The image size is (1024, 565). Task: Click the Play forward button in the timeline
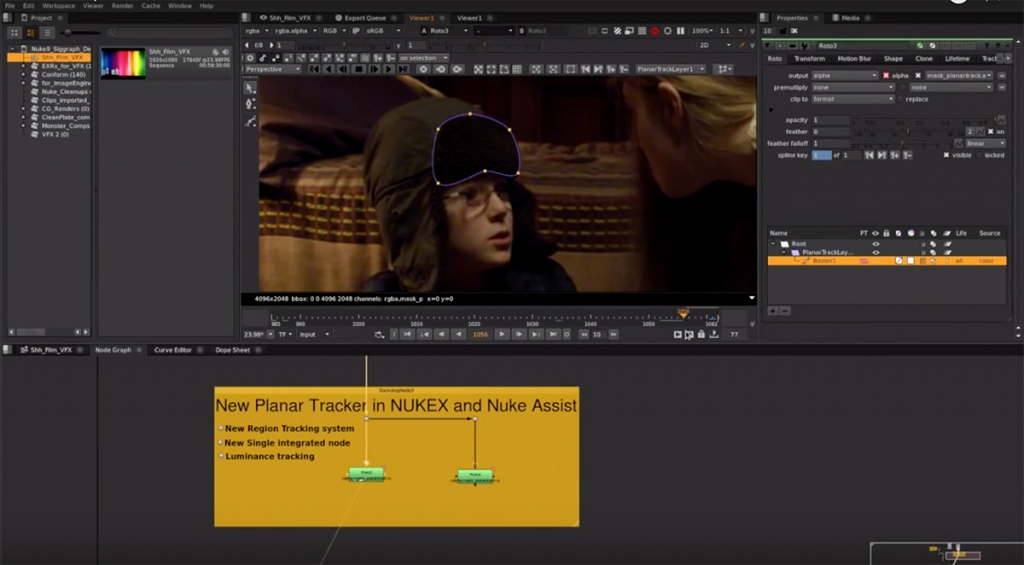coord(503,334)
